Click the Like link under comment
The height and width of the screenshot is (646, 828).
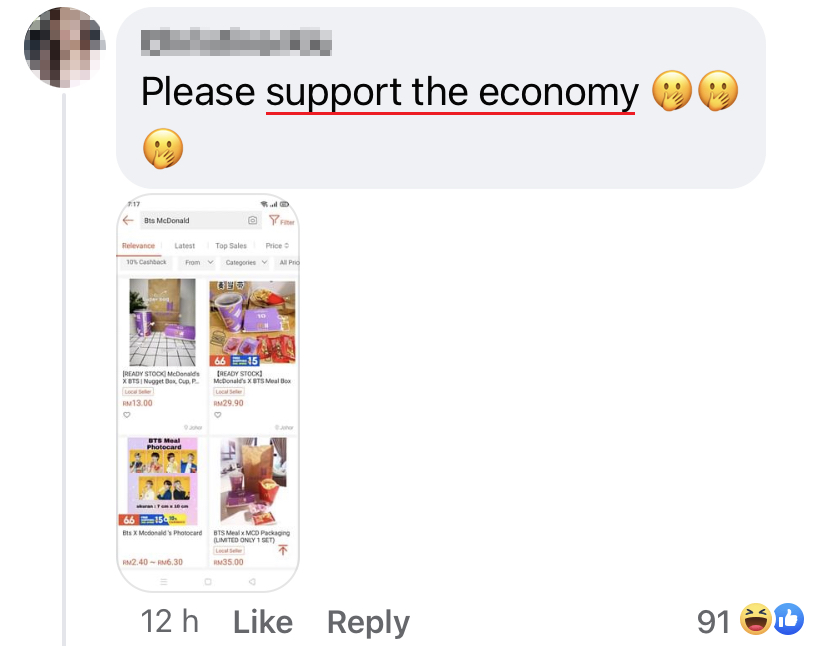coord(263,622)
